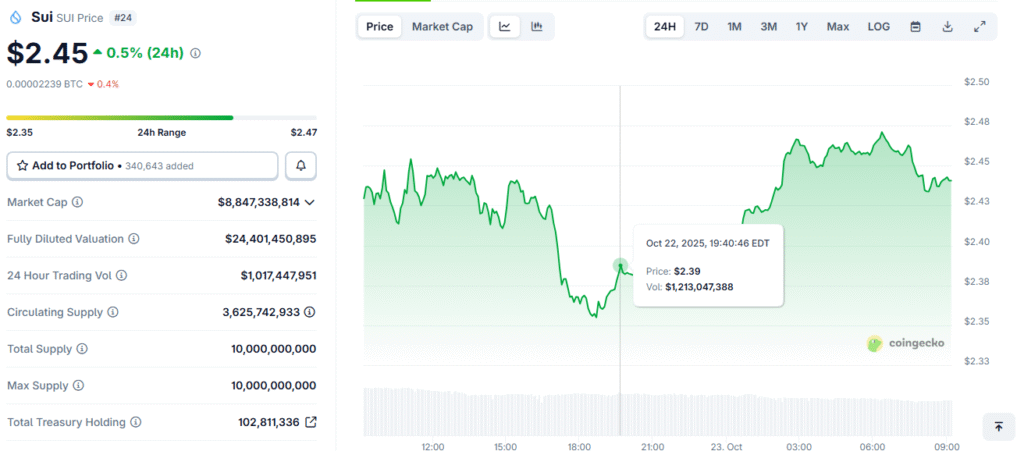Download the chart data
The image size is (1024, 451).
[x=947, y=27]
